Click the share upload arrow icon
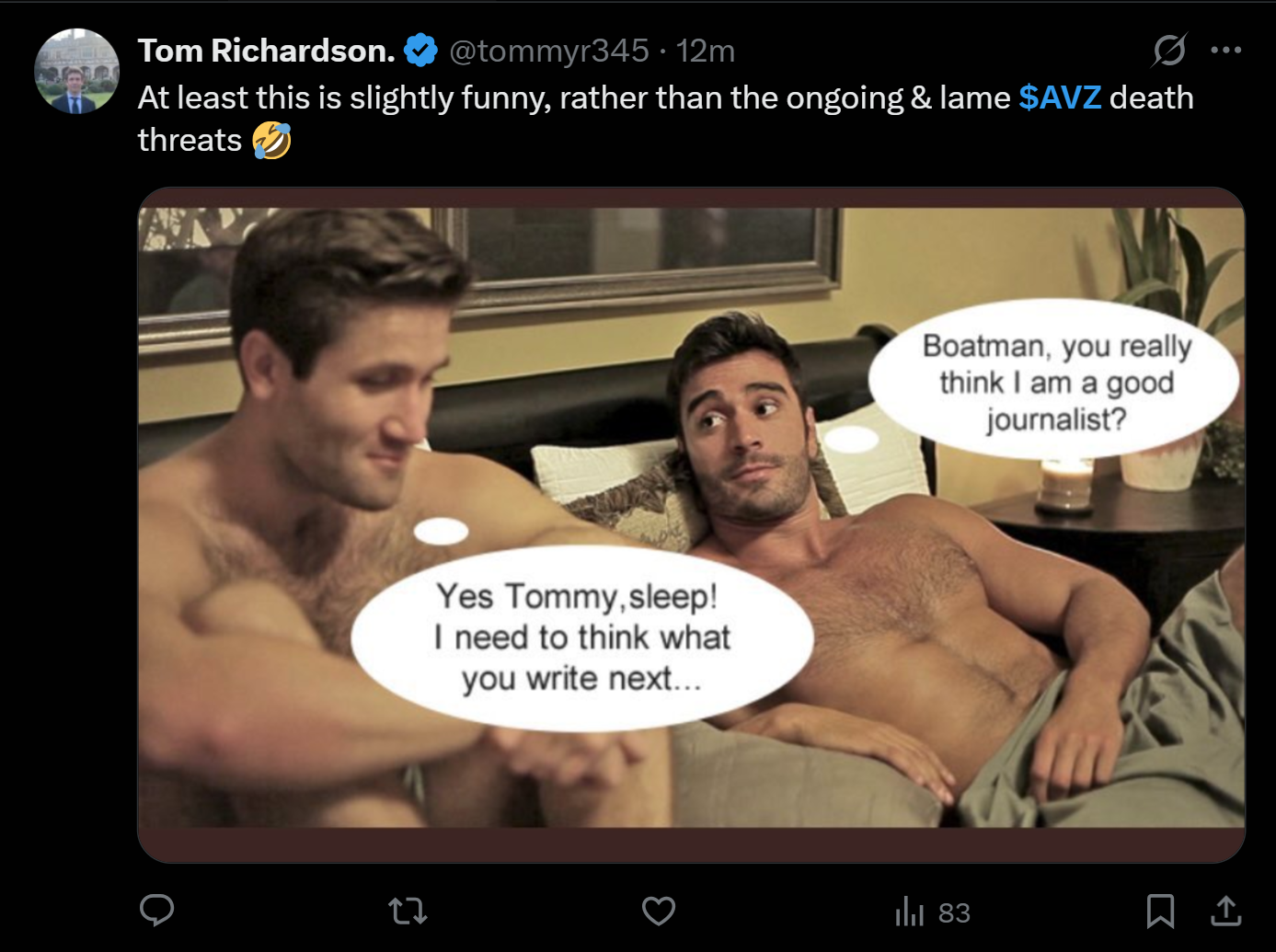Image resolution: width=1276 pixels, height=952 pixels. click(x=1225, y=912)
